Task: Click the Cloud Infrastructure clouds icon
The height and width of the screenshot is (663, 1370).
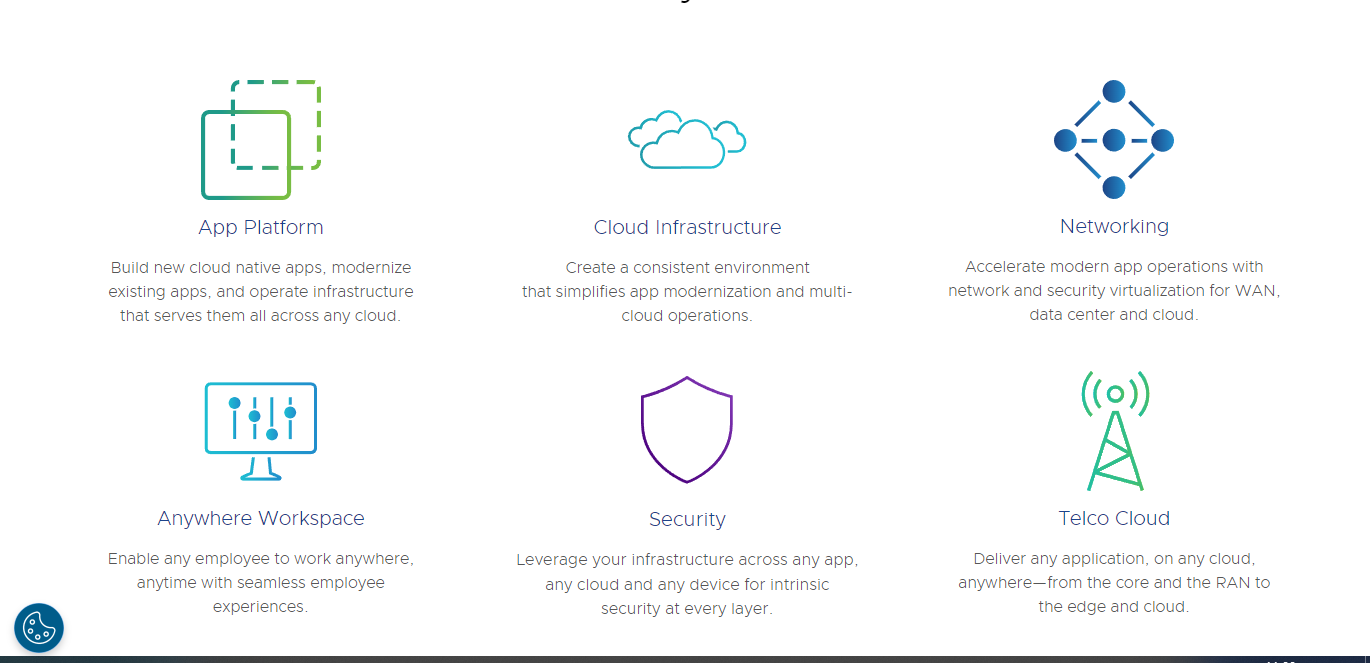Action: (687, 140)
